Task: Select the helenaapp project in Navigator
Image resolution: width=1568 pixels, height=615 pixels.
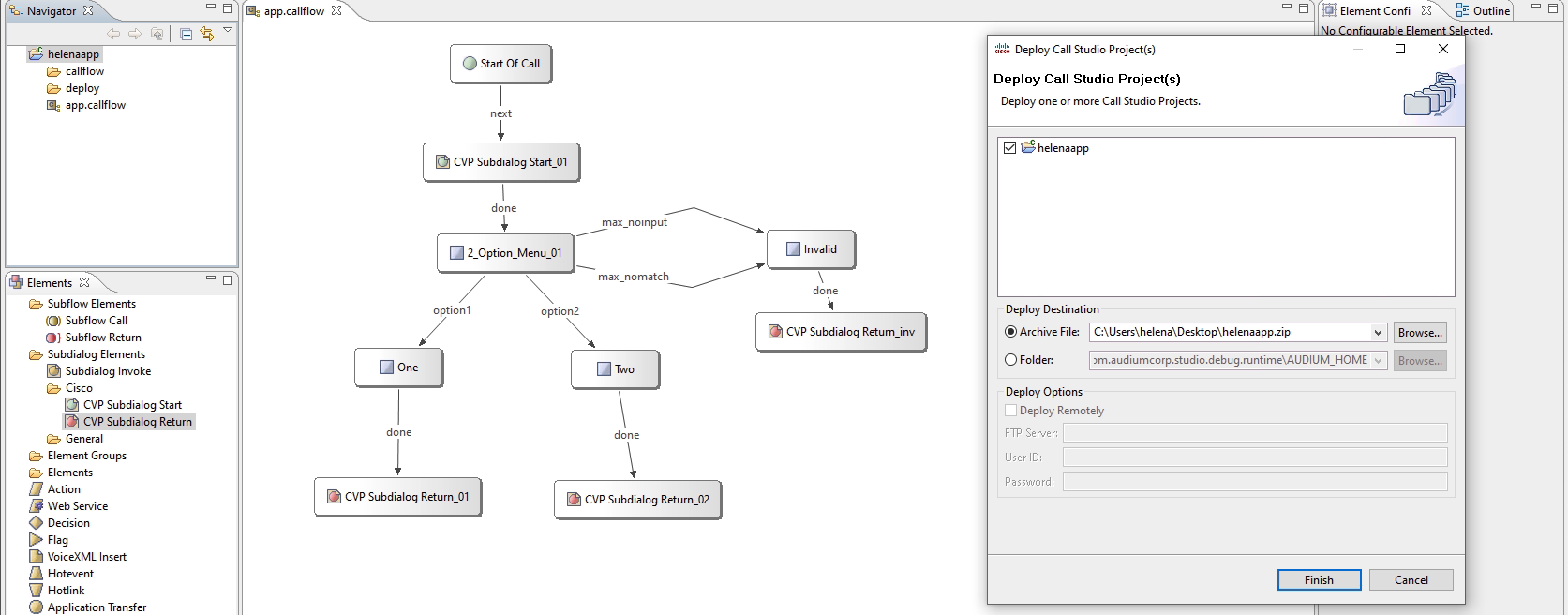Action: click(x=64, y=54)
